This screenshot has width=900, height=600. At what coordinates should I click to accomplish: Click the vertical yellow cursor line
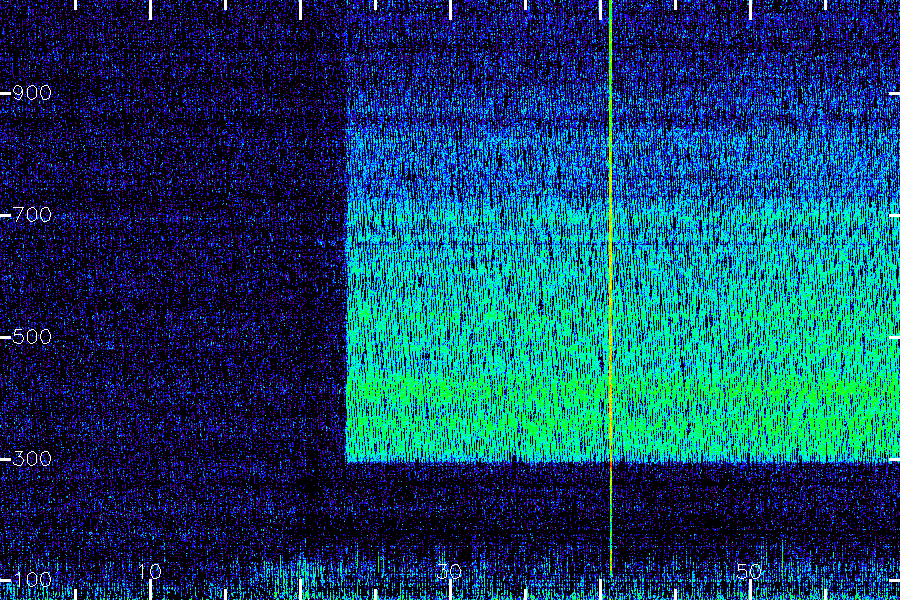click(611, 287)
